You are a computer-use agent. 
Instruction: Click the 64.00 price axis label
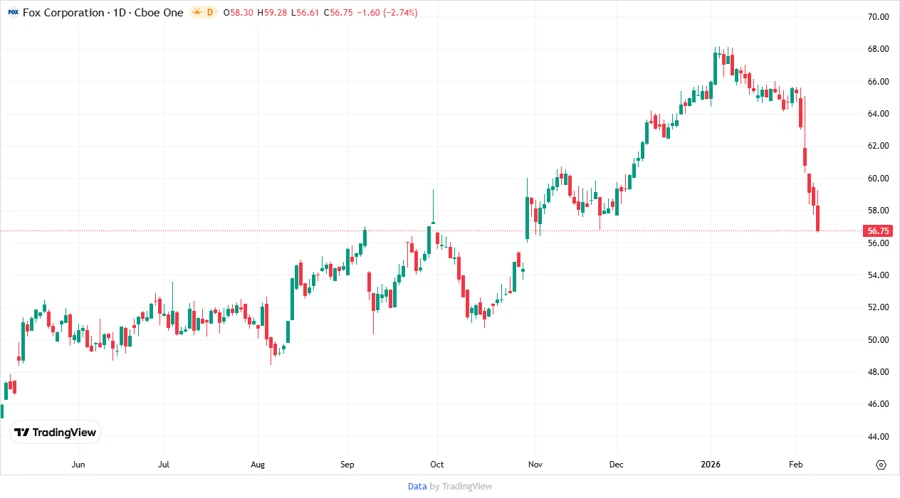878,114
